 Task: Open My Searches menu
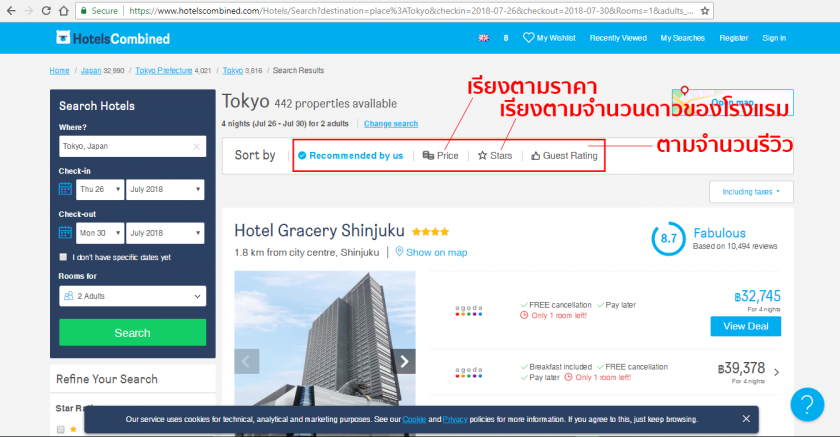click(x=682, y=38)
